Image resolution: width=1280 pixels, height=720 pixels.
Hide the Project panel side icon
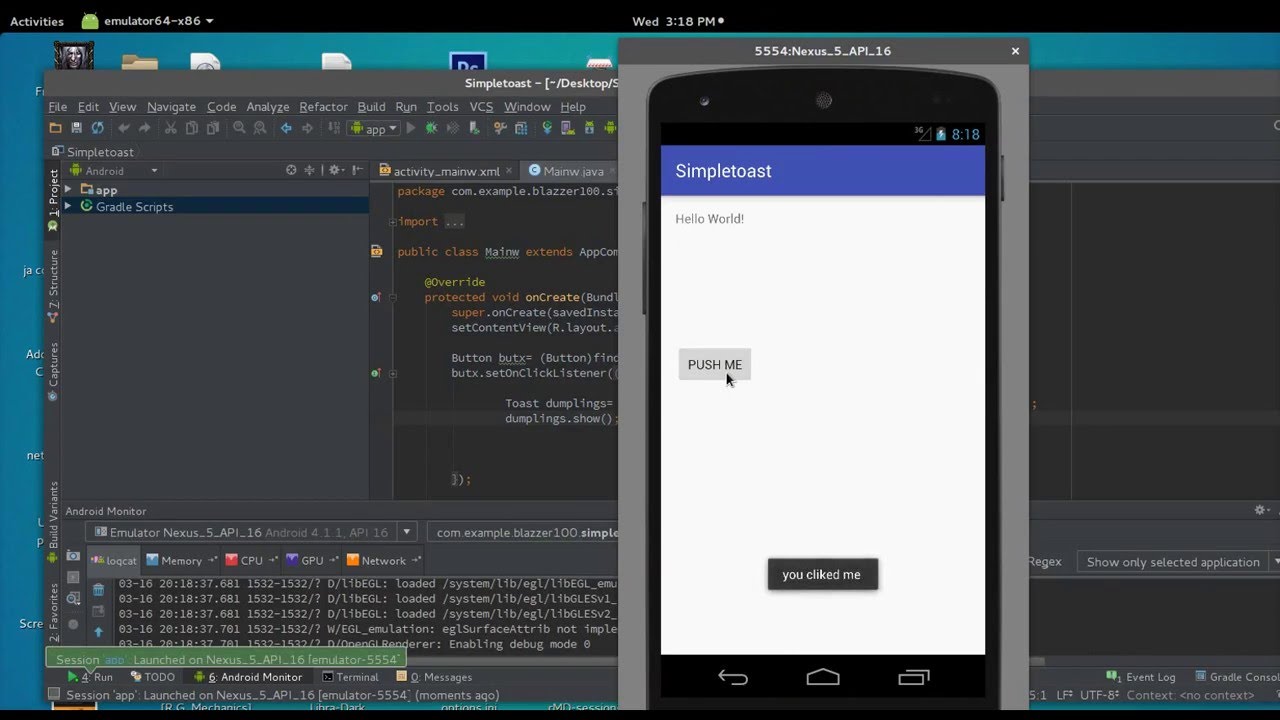[x=358, y=170]
